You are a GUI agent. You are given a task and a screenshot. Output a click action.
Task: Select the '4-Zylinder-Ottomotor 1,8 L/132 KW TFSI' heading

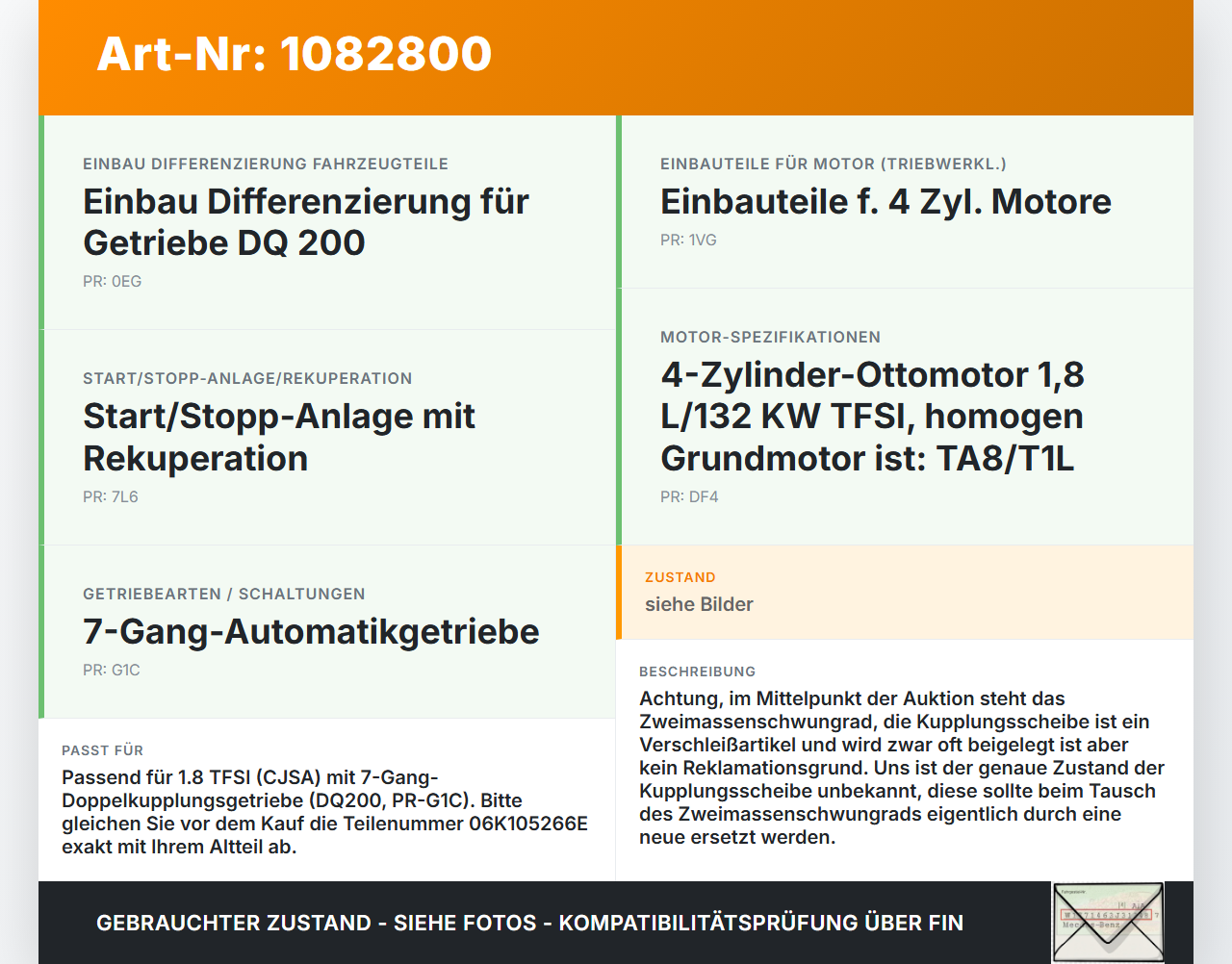tap(872, 417)
